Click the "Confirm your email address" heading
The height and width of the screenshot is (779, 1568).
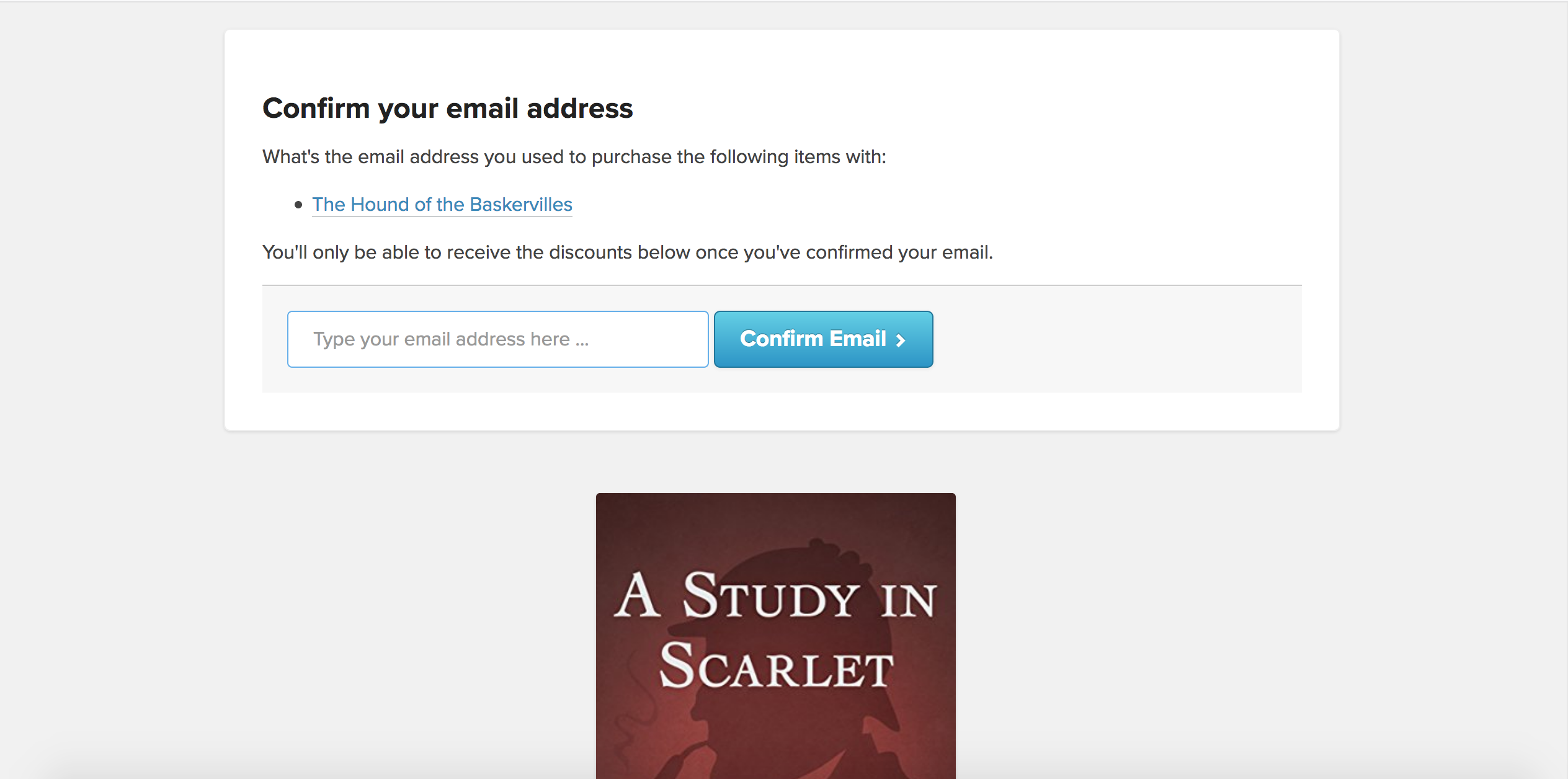tap(447, 109)
